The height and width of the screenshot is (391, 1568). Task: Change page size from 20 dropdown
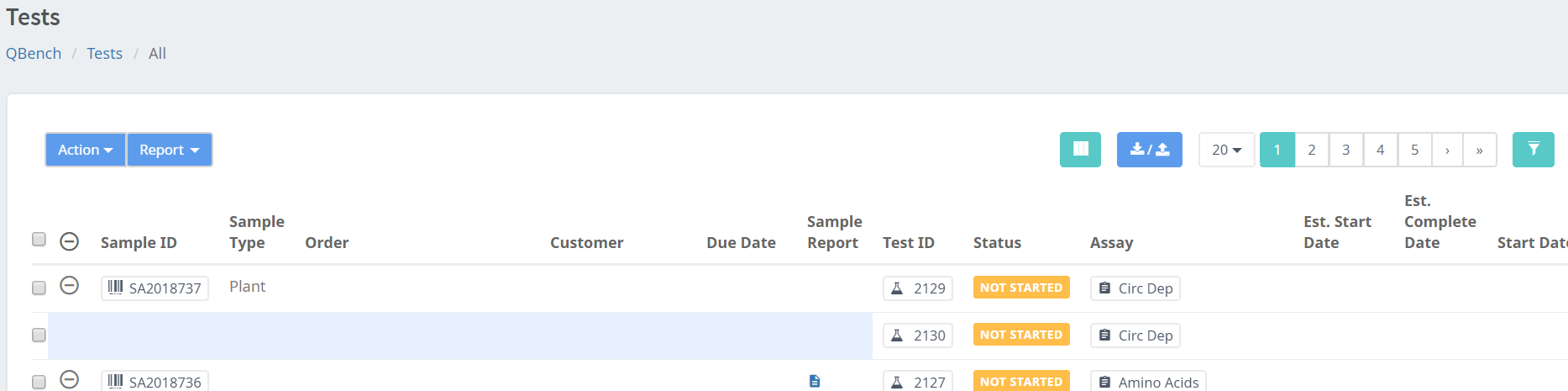pyautogui.click(x=1226, y=150)
